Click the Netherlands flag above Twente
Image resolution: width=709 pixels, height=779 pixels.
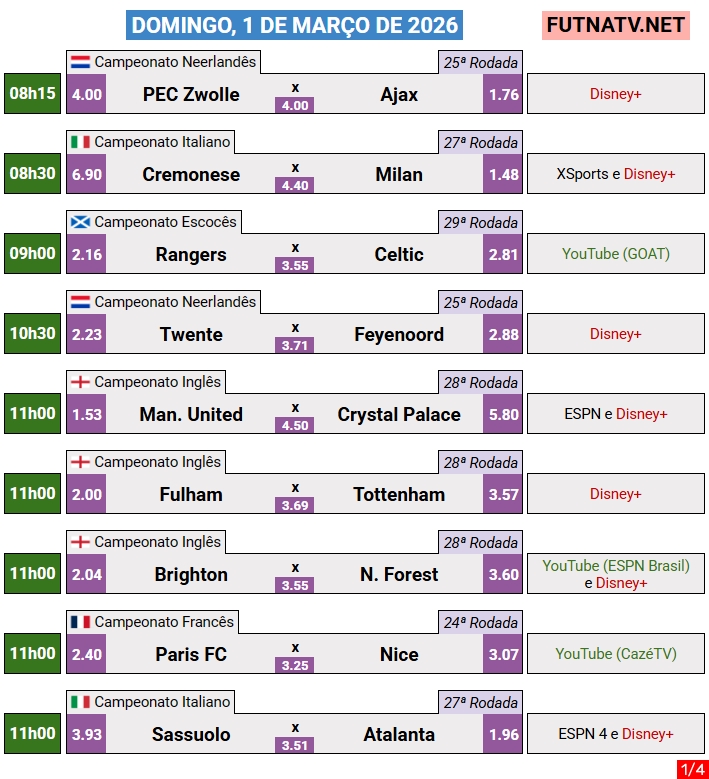tap(81, 302)
